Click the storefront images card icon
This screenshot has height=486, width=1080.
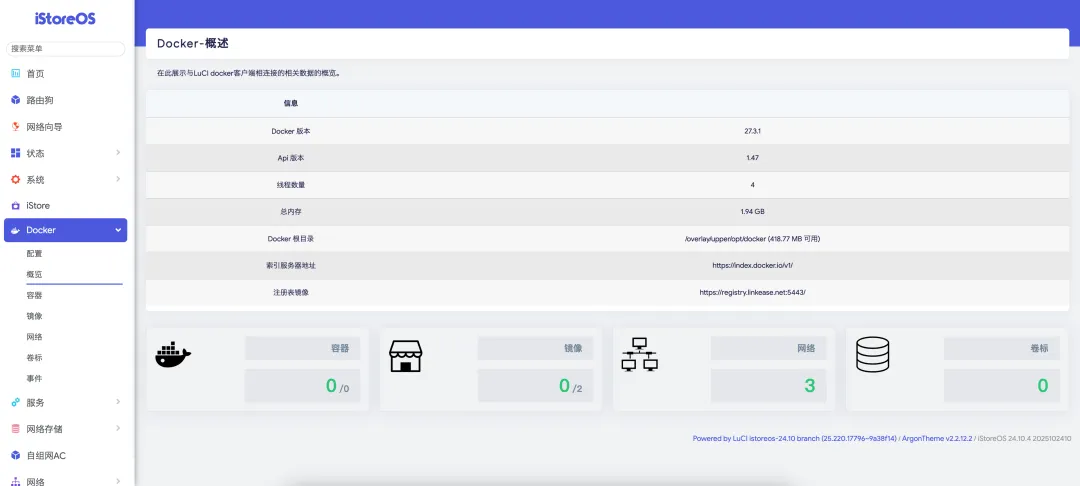point(406,356)
